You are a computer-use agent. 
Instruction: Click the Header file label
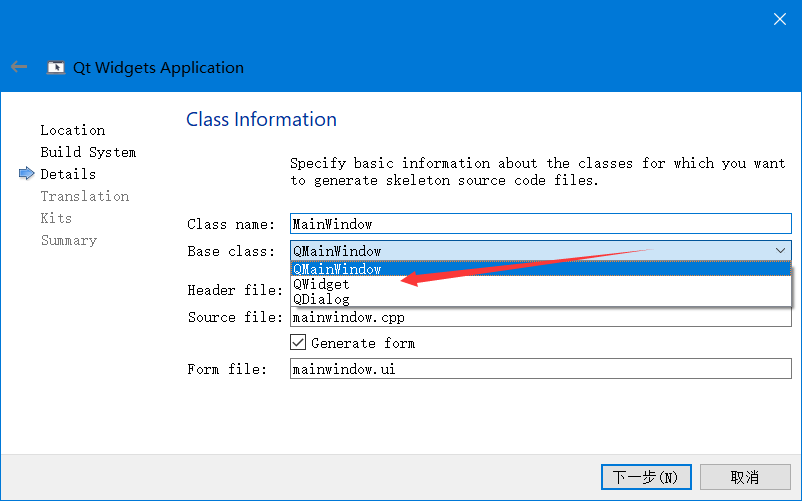click(x=235, y=290)
